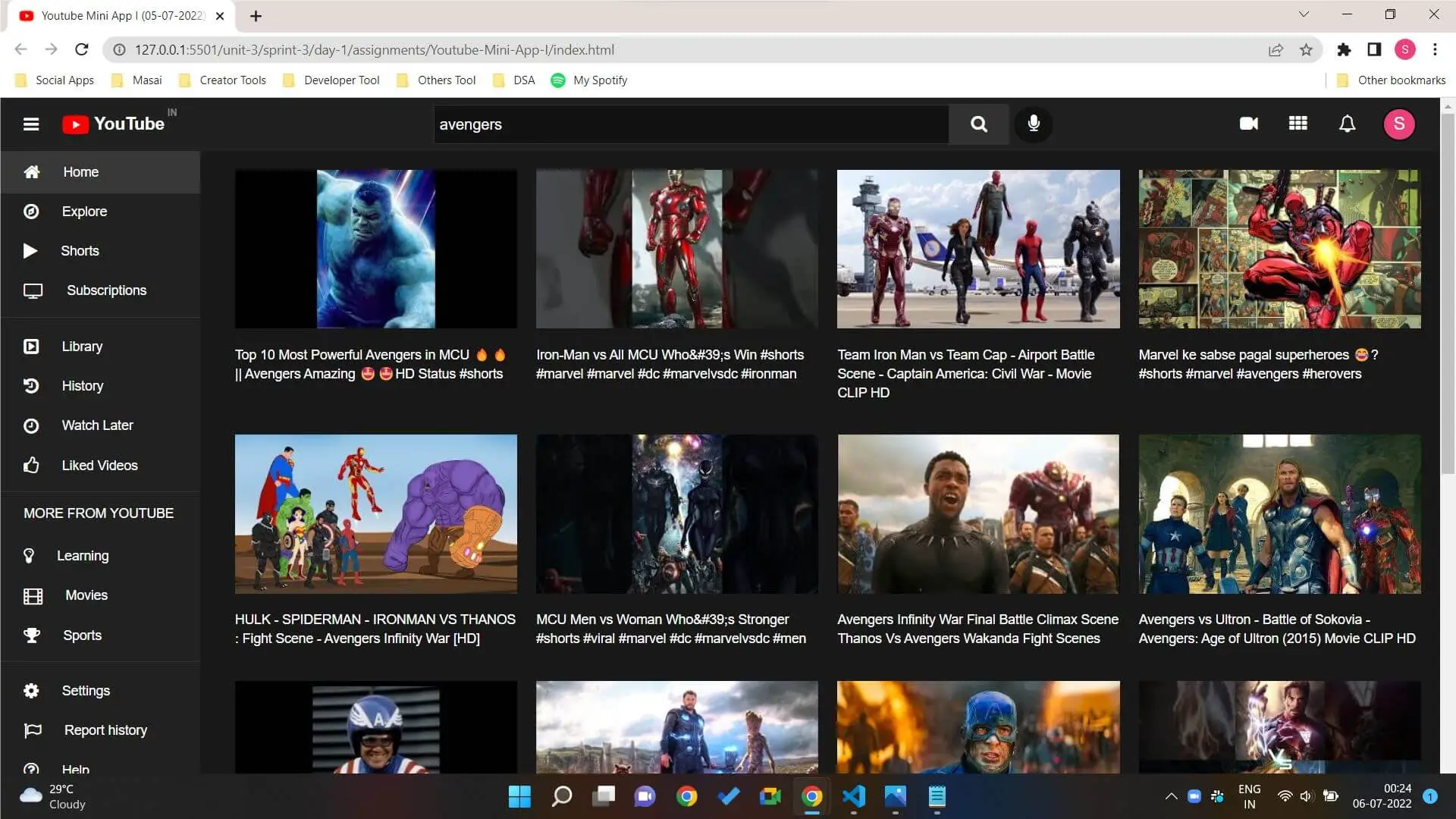Click the Shorts play icon
This screenshot has width=1456, height=819.
click(x=30, y=251)
